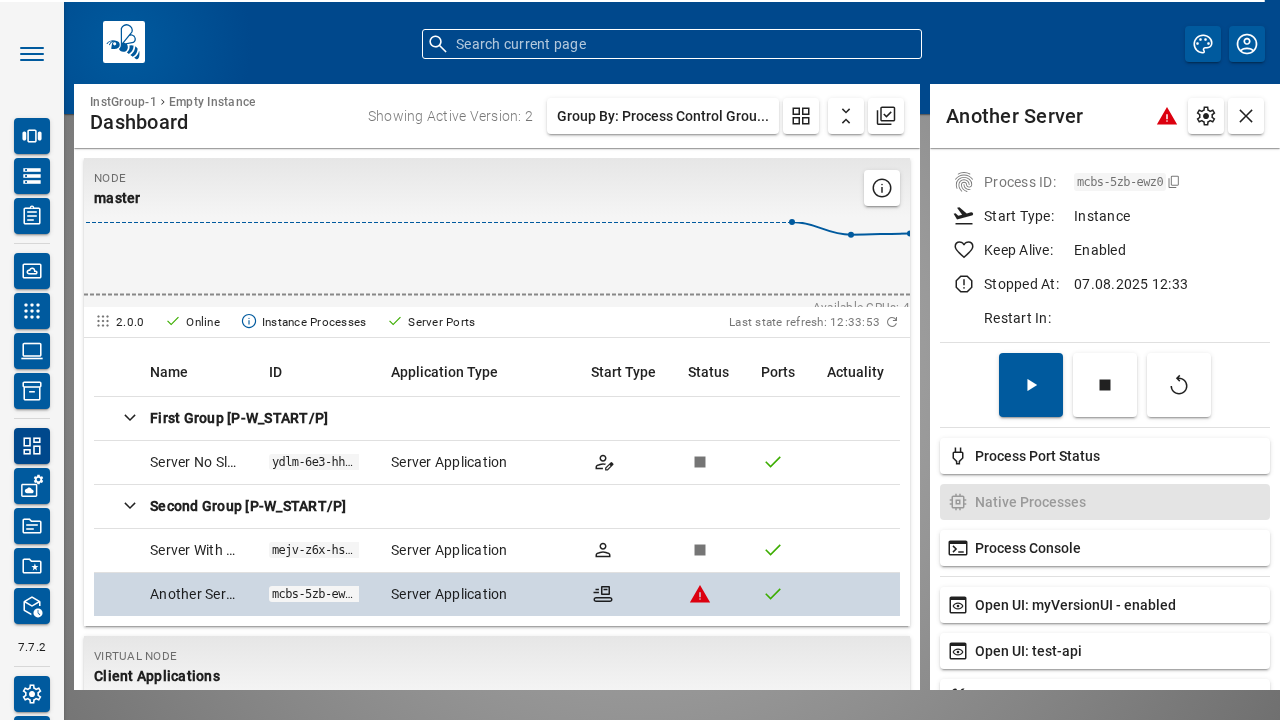Toggle bulk selection checkbox mode

coord(886,116)
